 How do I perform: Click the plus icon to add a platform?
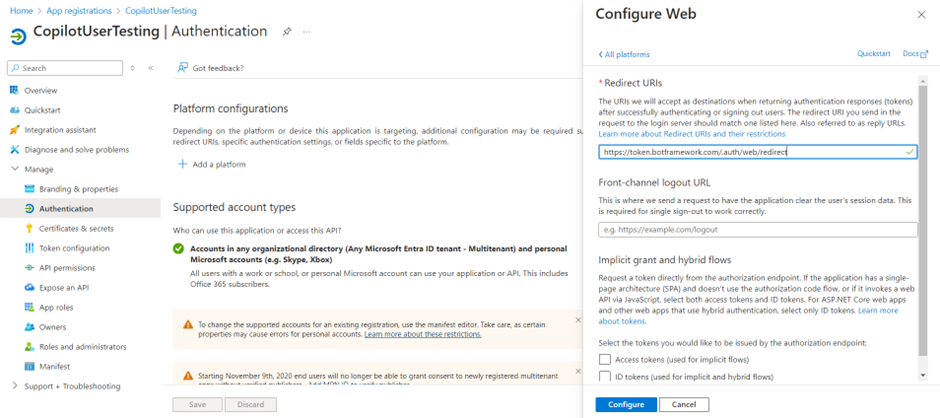tap(182, 164)
